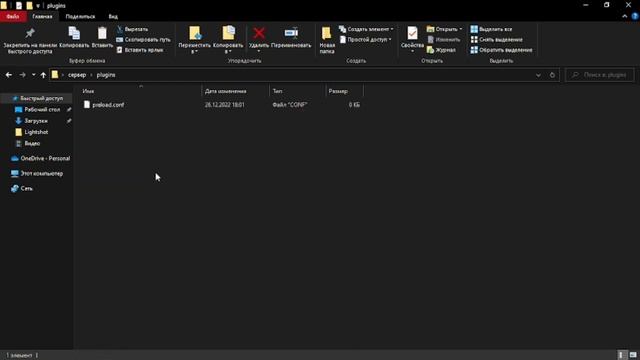Switch to large icons view in status bar
640x360 pixels.
click(633, 355)
